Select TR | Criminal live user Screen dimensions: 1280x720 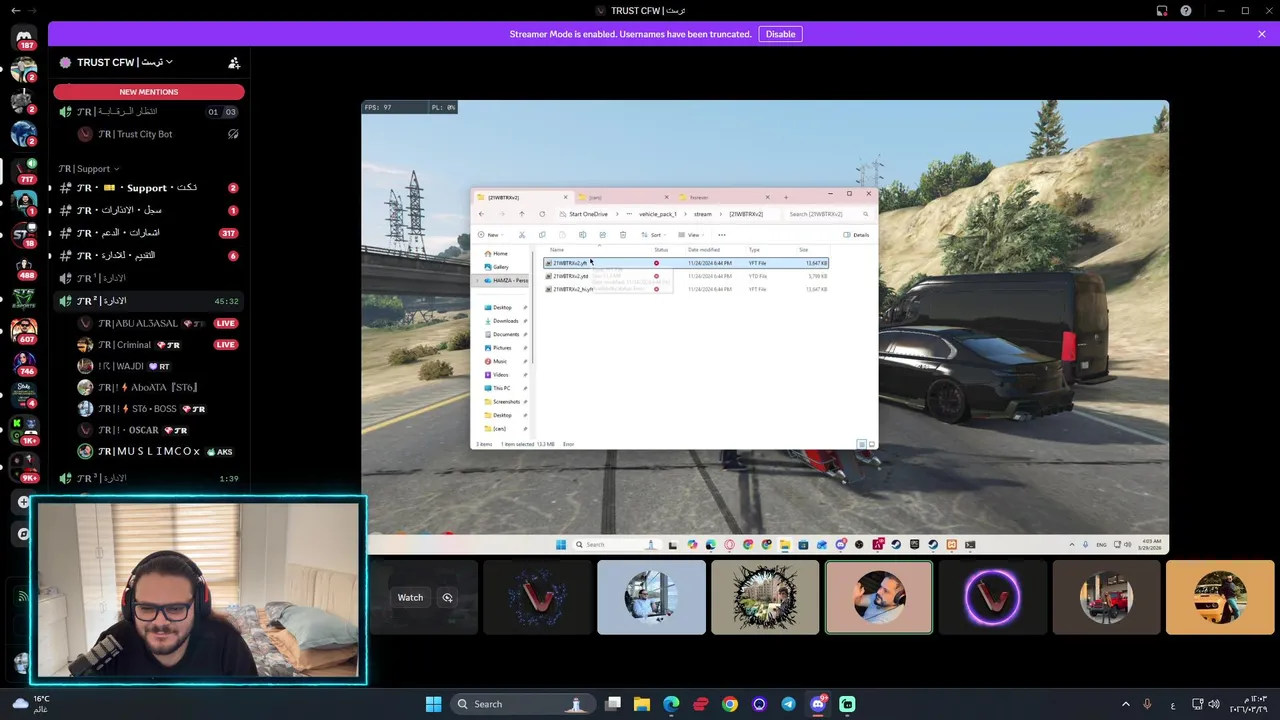[158, 345]
